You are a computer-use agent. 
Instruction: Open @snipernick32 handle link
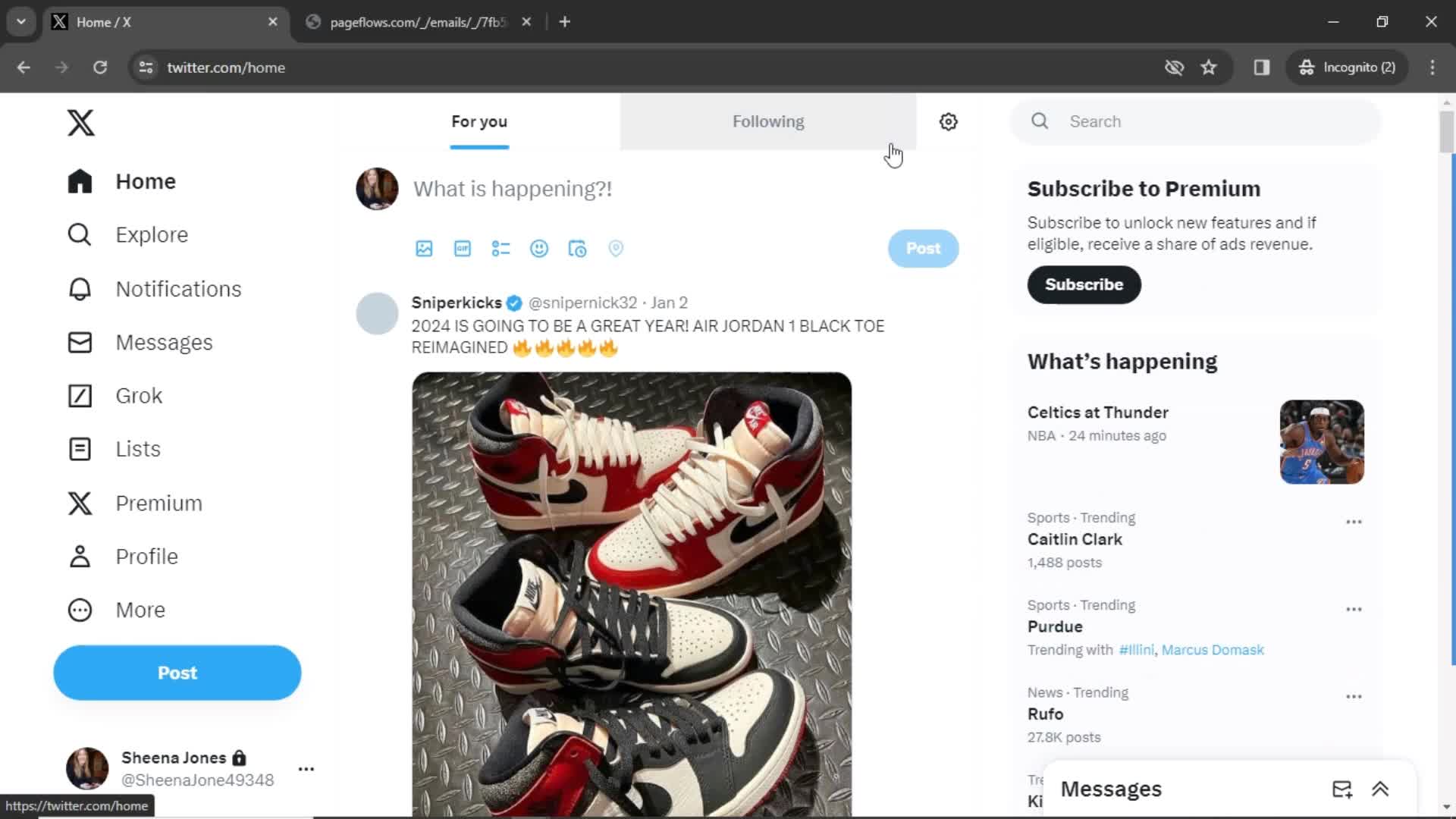(582, 303)
